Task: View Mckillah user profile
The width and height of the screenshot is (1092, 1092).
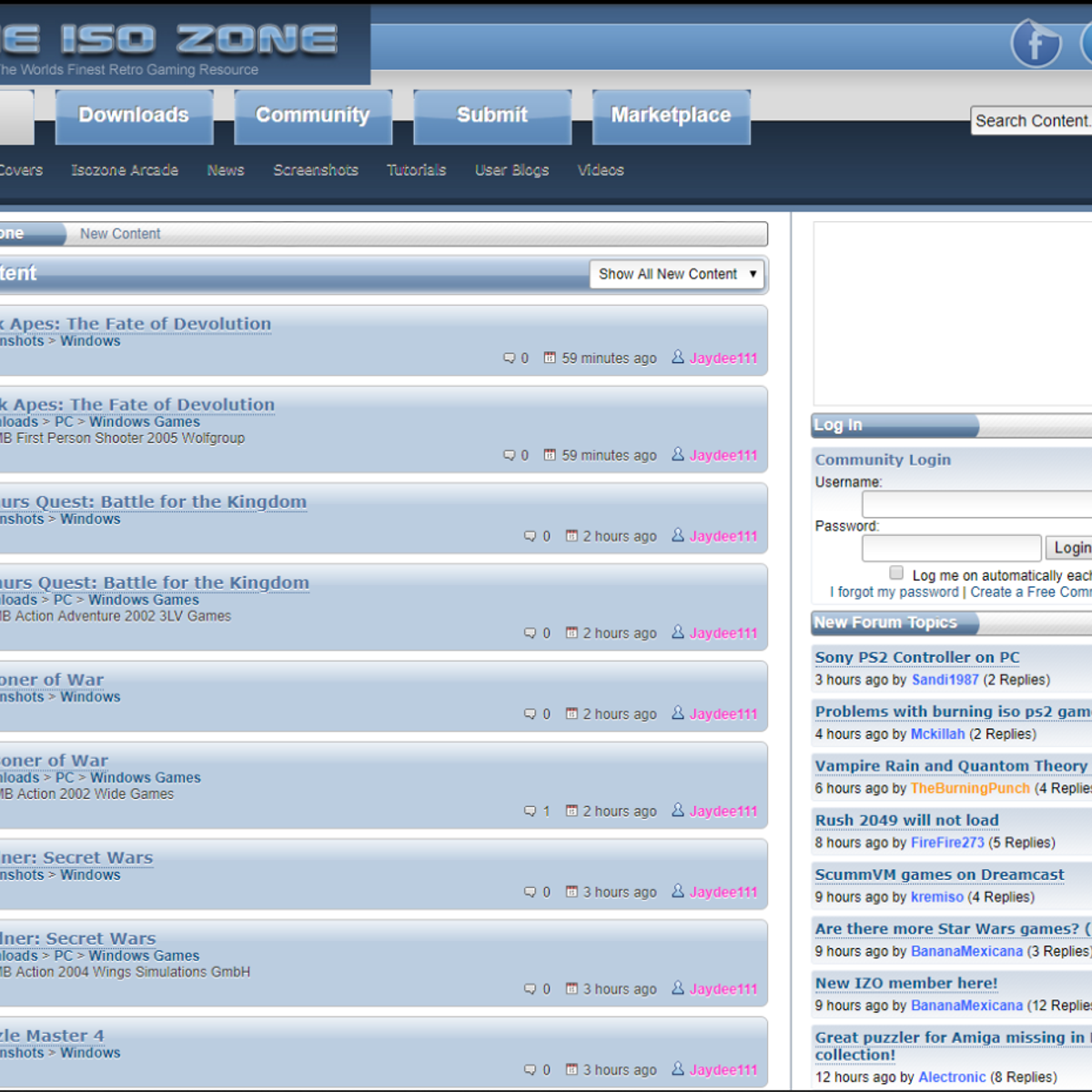Action: [937, 734]
